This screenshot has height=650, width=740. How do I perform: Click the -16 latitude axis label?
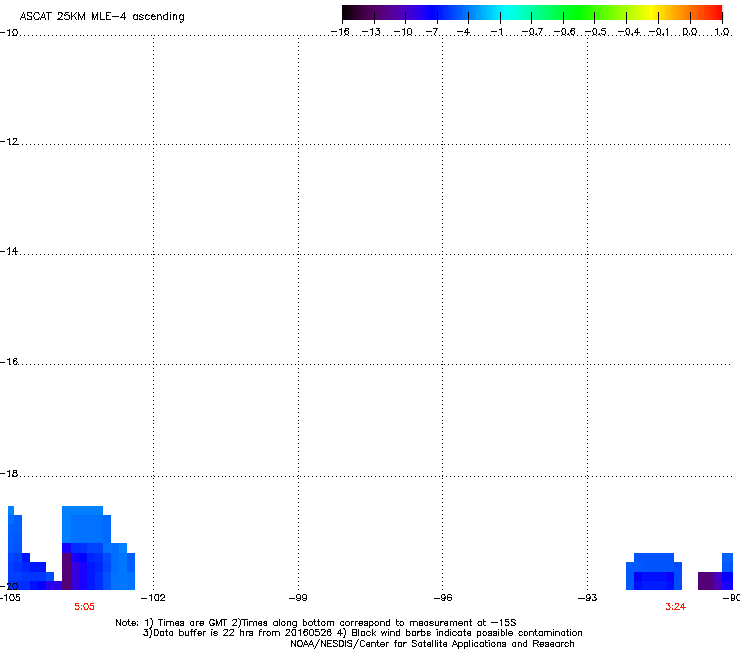point(9,362)
